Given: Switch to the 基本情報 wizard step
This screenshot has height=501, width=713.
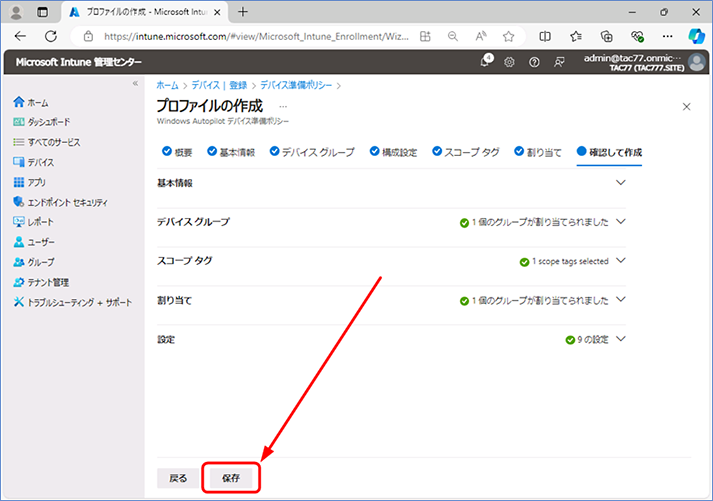Looking at the screenshot, I should [x=231, y=152].
